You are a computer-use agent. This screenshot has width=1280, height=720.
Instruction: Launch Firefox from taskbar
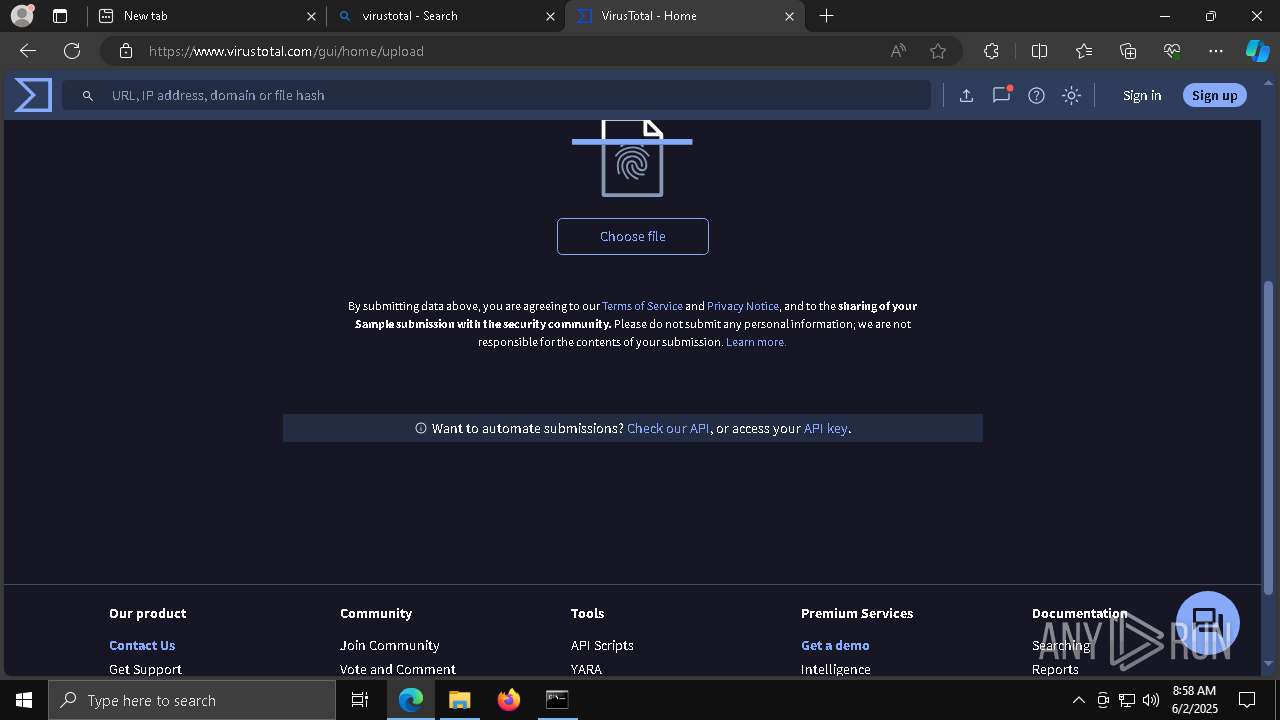(x=509, y=700)
